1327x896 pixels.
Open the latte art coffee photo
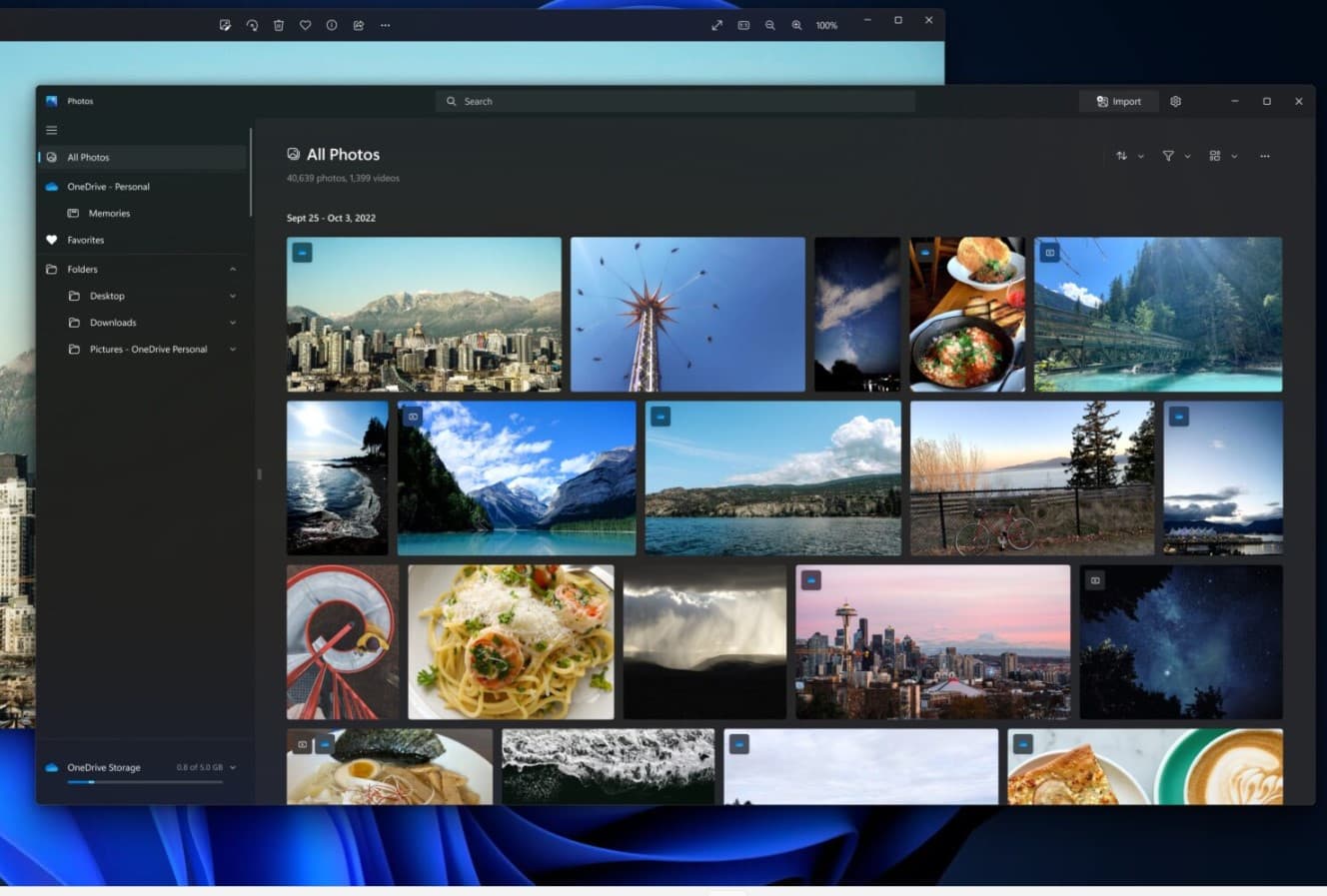[x=1145, y=766]
